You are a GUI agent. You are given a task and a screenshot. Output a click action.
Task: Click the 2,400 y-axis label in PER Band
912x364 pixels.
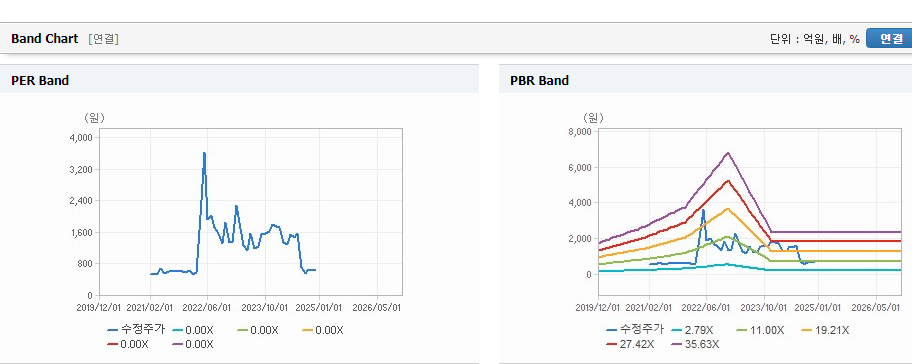point(81,201)
